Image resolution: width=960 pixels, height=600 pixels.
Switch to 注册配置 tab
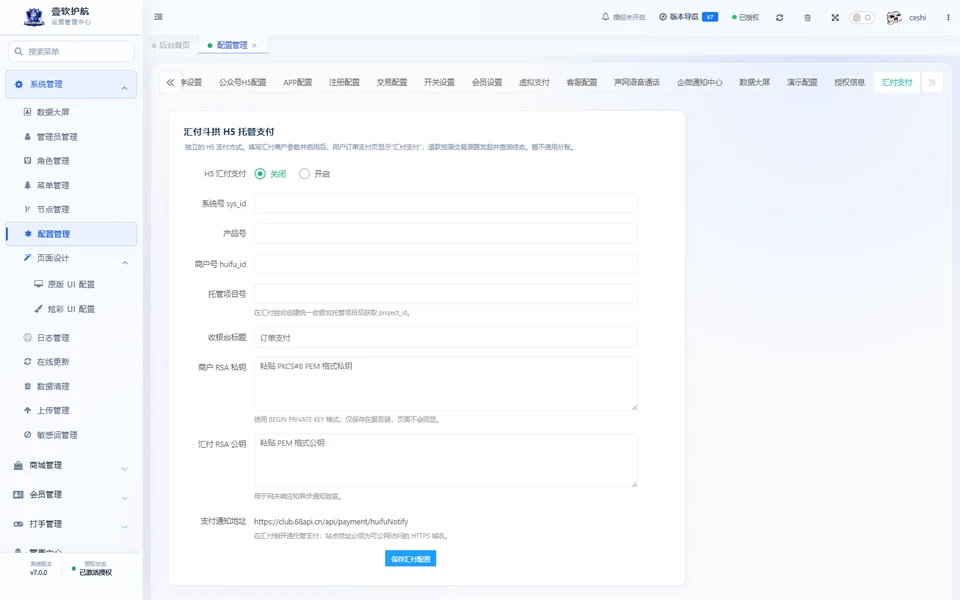[x=344, y=82]
